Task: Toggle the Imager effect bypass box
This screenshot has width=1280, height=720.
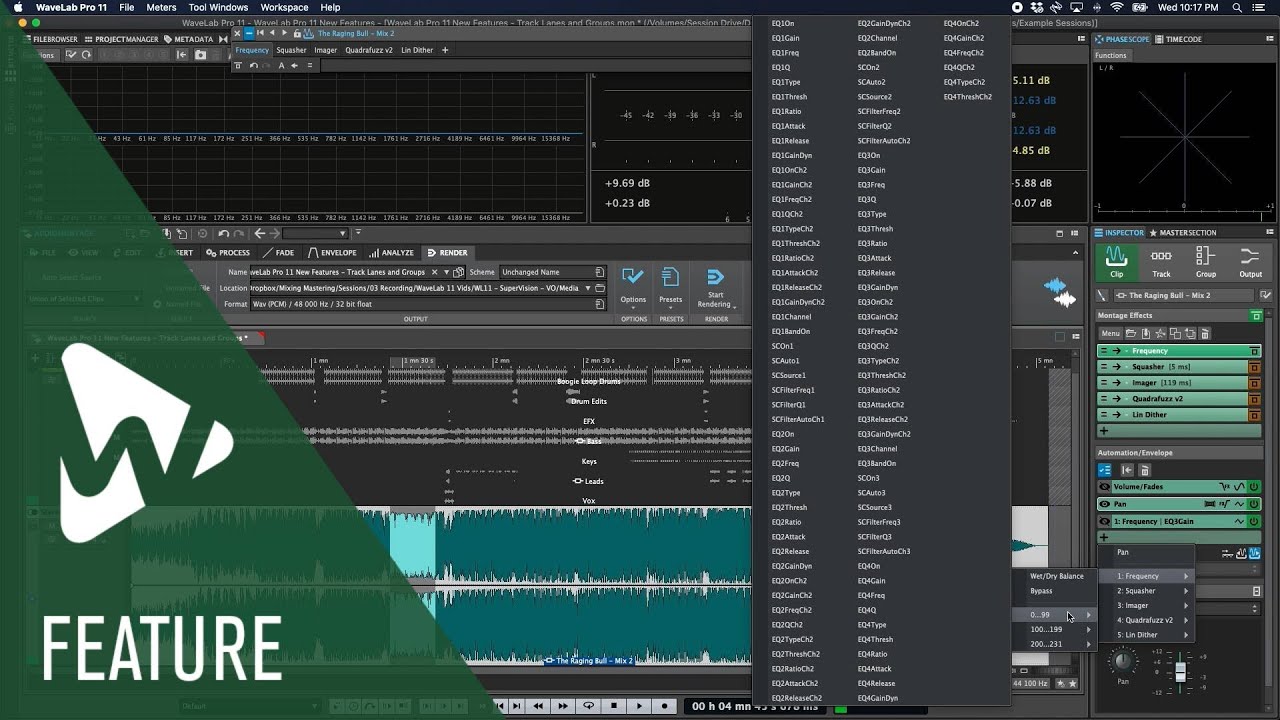Action: [1255, 383]
